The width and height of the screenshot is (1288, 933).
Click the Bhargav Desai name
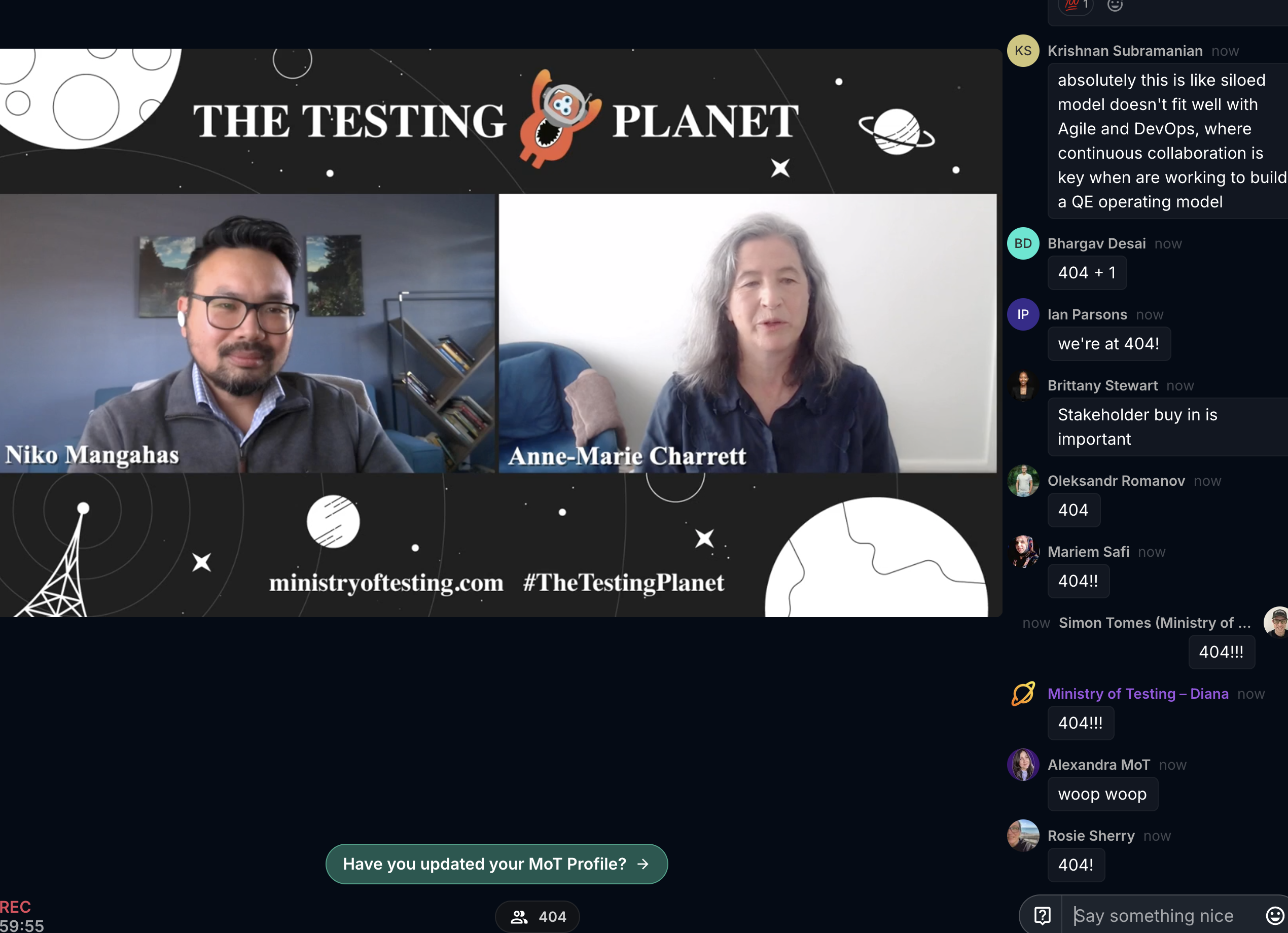point(1096,243)
